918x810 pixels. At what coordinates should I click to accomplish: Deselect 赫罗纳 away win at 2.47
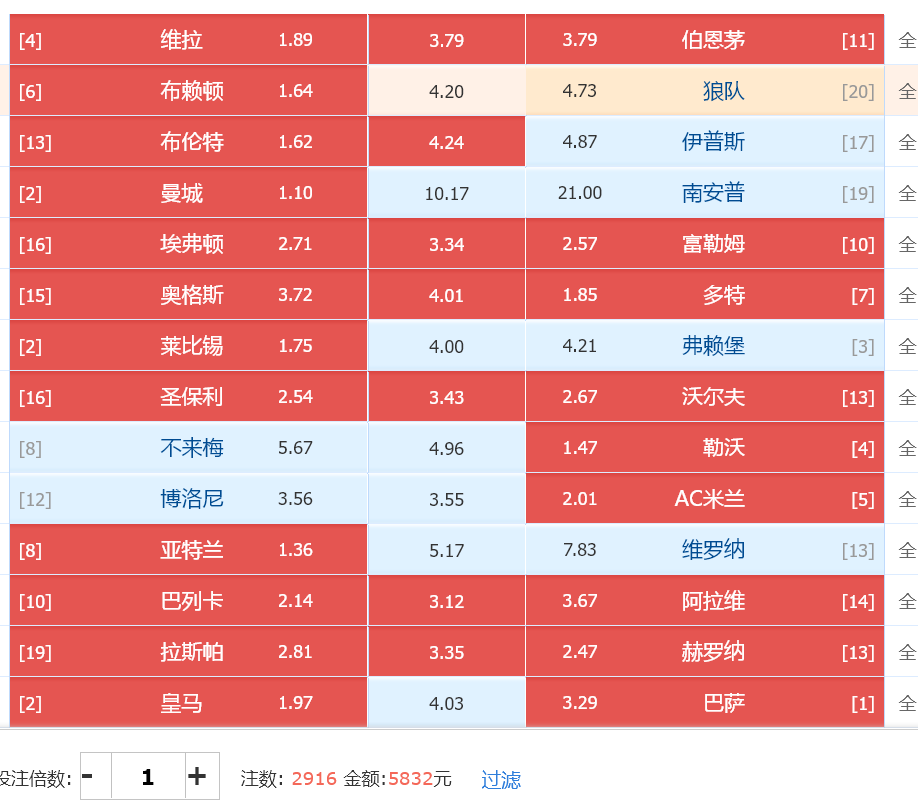[x=705, y=651]
